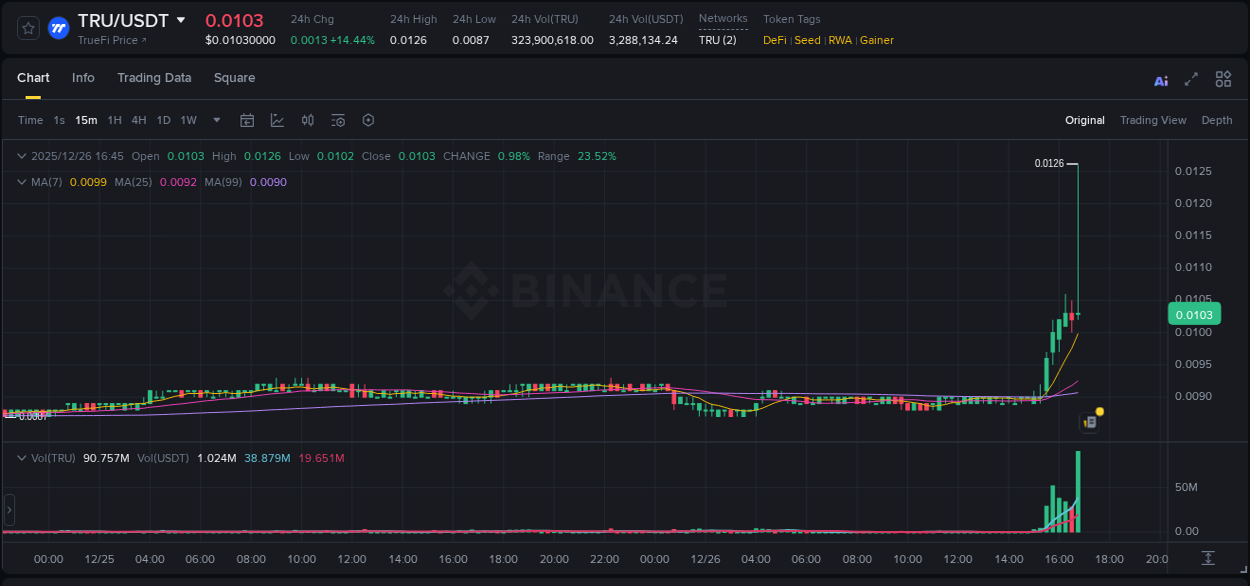Collapse the MA indicators row
Image resolution: width=1250 pixels, height=586 pixels.
(x=21, y=182)
